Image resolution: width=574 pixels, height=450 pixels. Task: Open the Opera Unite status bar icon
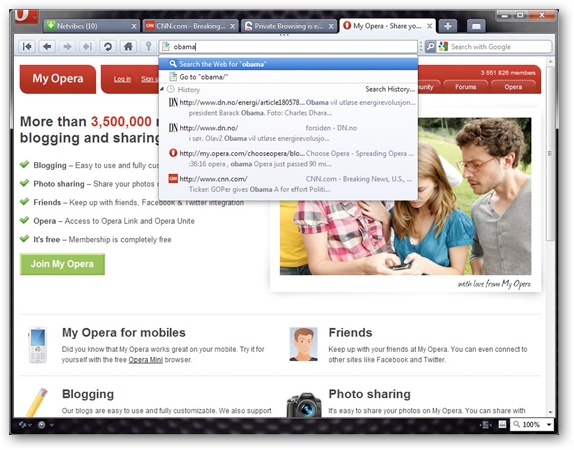[x=42, y=425]
